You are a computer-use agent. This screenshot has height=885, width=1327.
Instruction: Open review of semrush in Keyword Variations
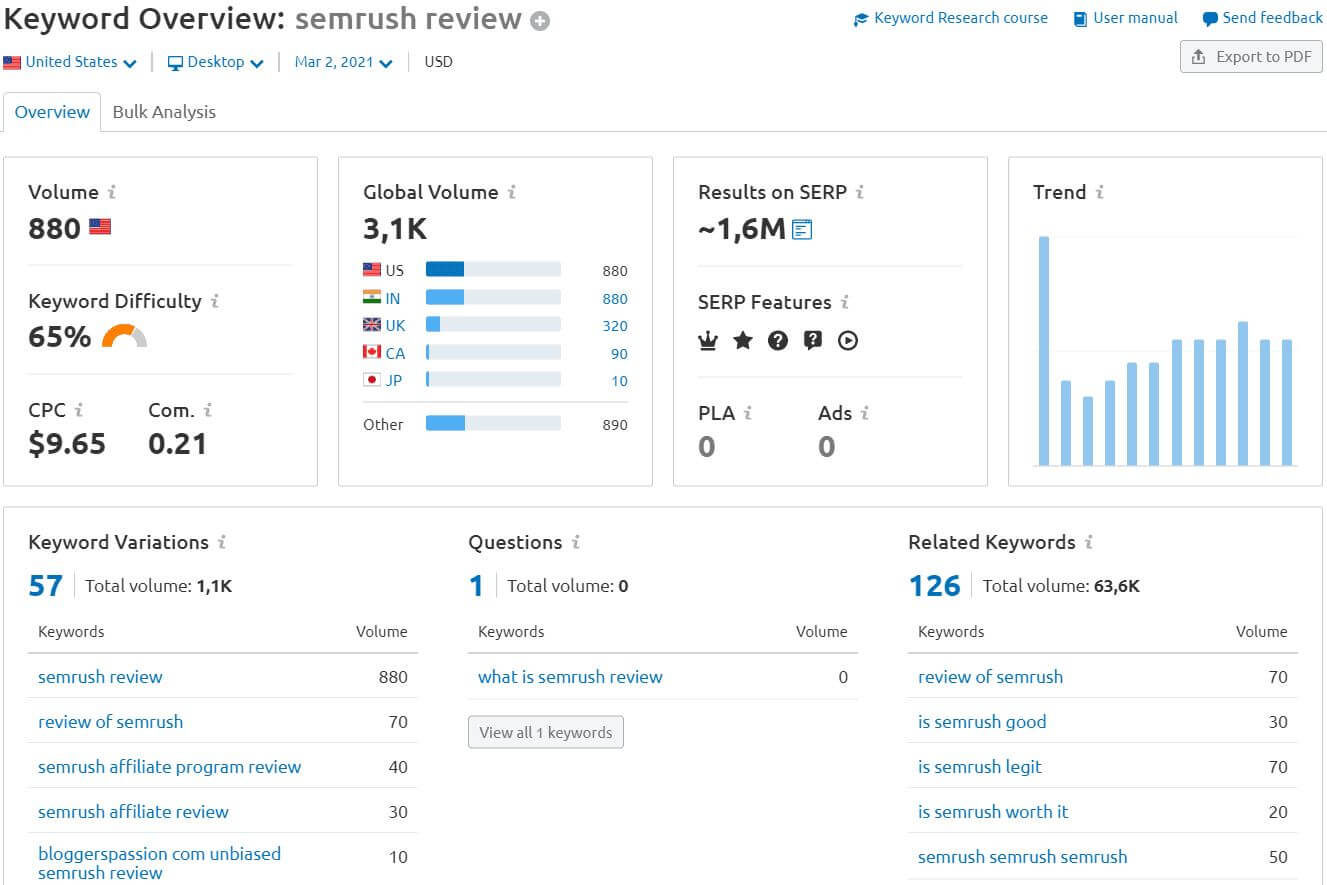(110, 722)
